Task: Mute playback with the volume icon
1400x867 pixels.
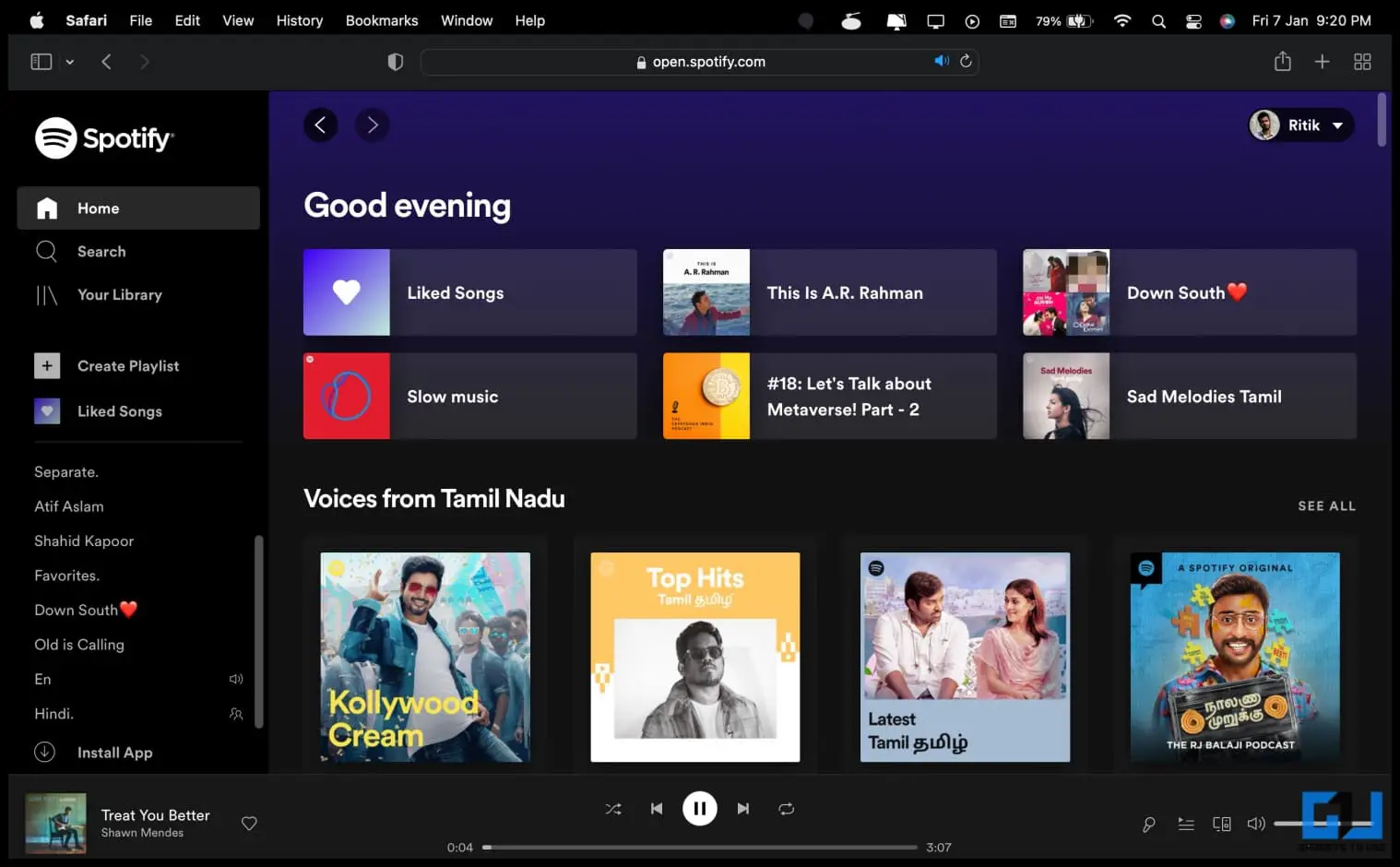Action: coord(1256,824)
